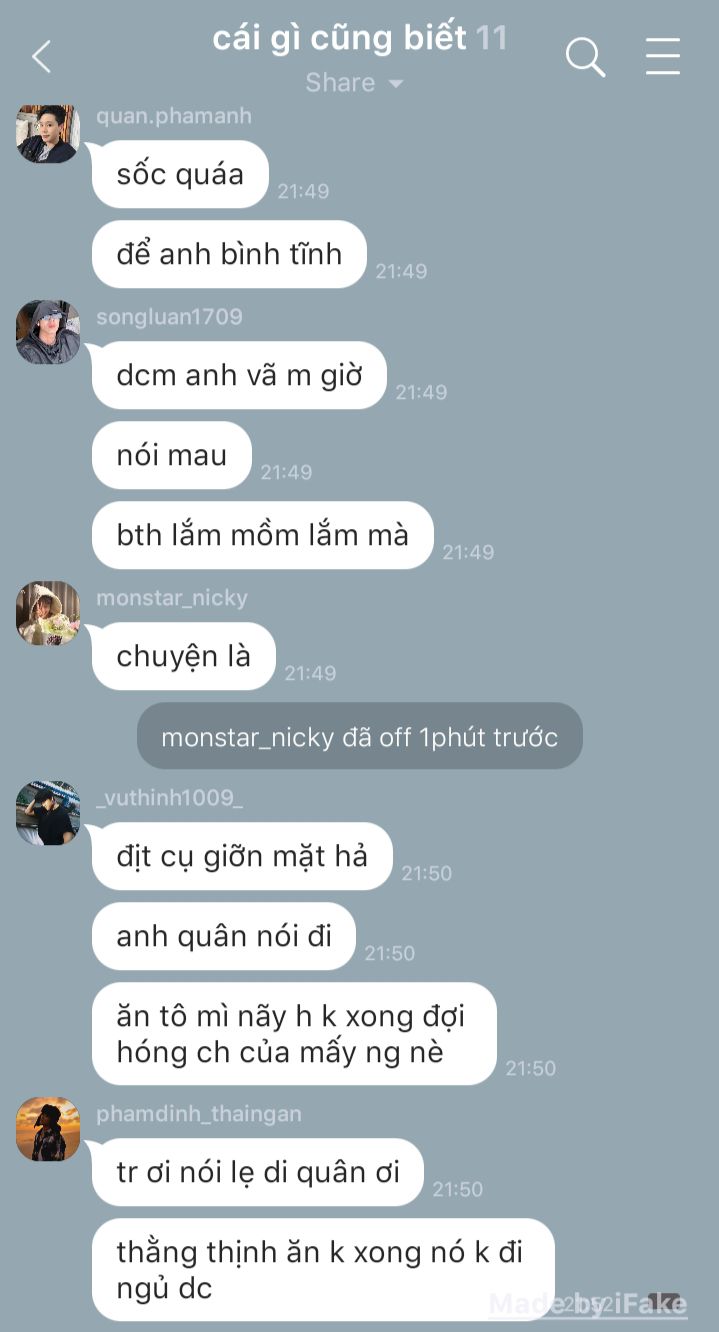This screenshot has height=1332, width=719.
Task: Select the message "địt cụ giỡn mặt hả"
Action: point(242,856)
